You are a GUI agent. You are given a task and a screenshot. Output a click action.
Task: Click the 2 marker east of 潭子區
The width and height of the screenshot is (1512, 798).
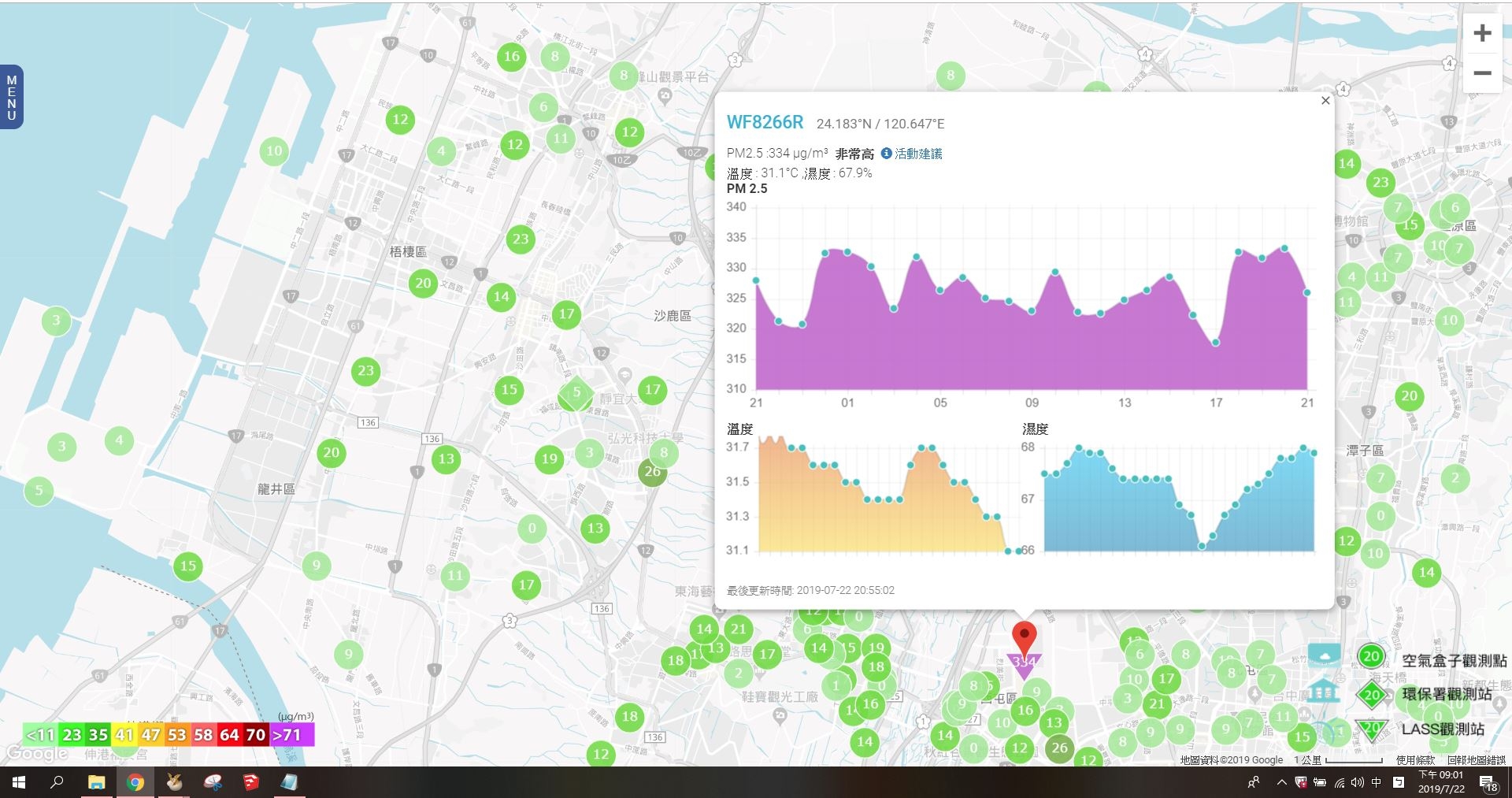tap(1455, 477)
